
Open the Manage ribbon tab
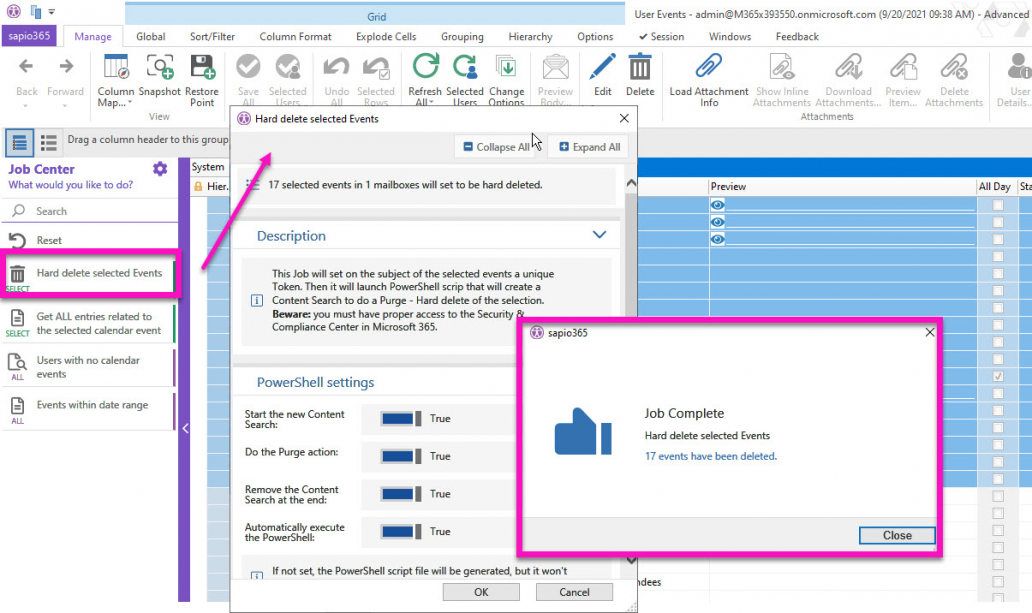pos(93,37)
